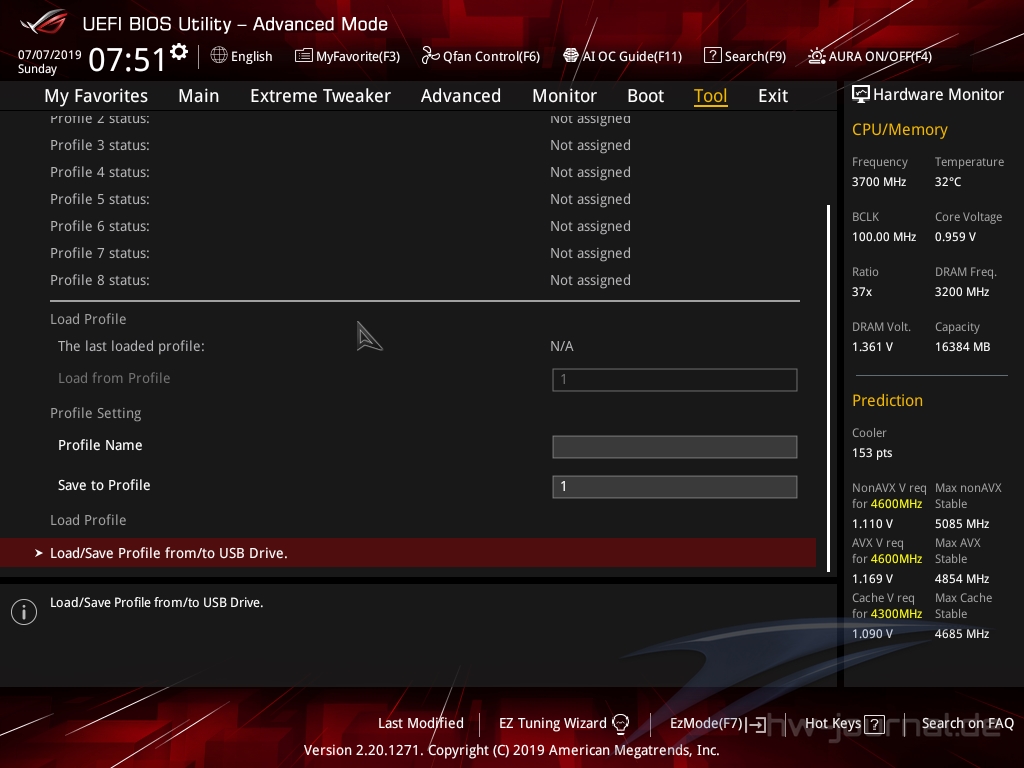
Task: Launch EZ Tuning Wizard
Action: (552, 723)
